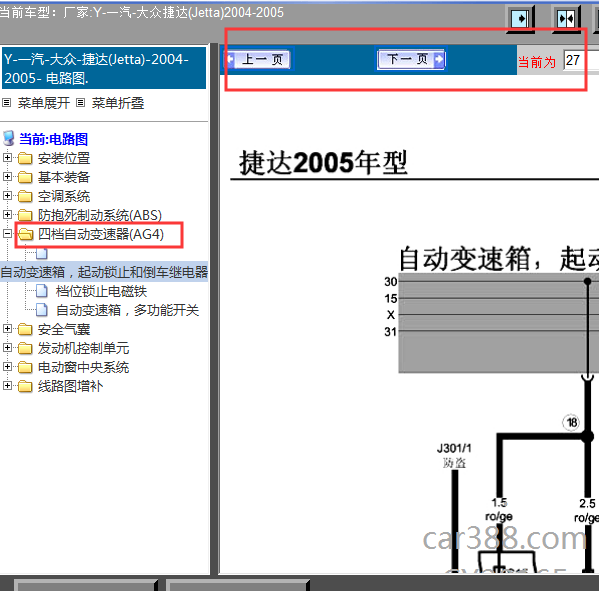Open 自动变速箱，起动锁止和倒车继电器 document
The width and height of the screenshot is (599, 591).
click(x=104, y=272)
